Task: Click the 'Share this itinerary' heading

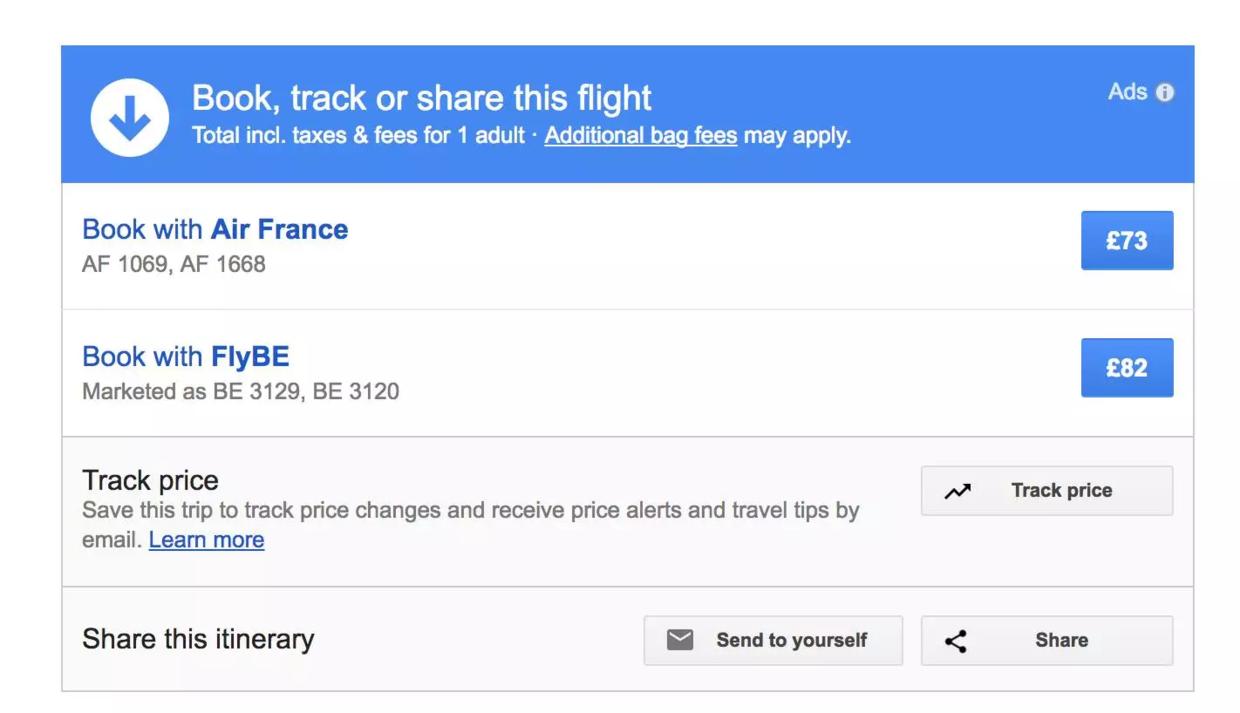Action: click(x=198, y=639)
